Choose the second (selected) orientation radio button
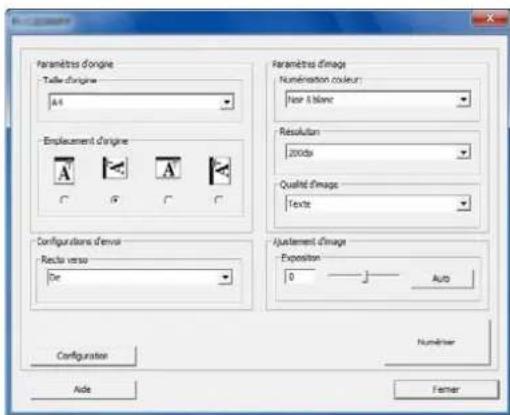Image resolution: width=510 pixels, height=415 pixels. tap(115, 200)
